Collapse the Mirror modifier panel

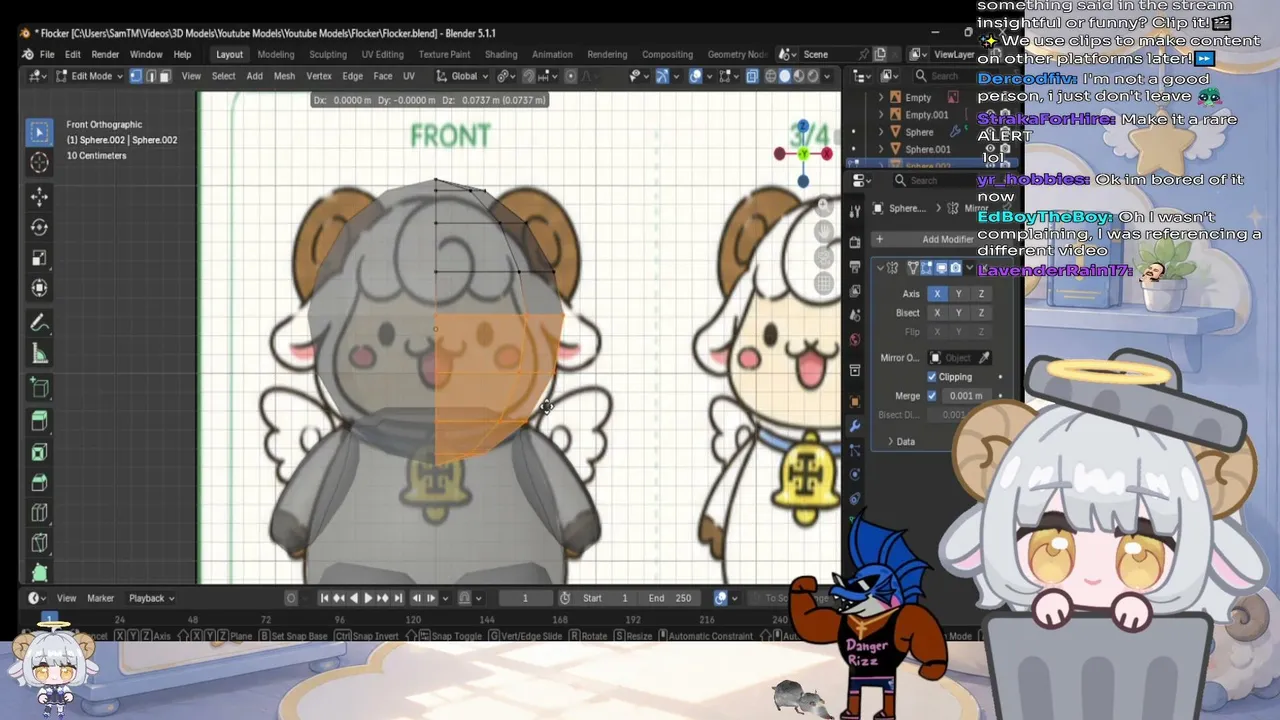coord(880,268)
